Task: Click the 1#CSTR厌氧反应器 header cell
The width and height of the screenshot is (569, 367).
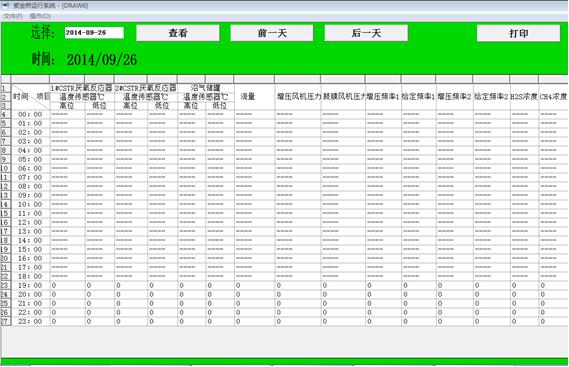Action: coord(82,88)
